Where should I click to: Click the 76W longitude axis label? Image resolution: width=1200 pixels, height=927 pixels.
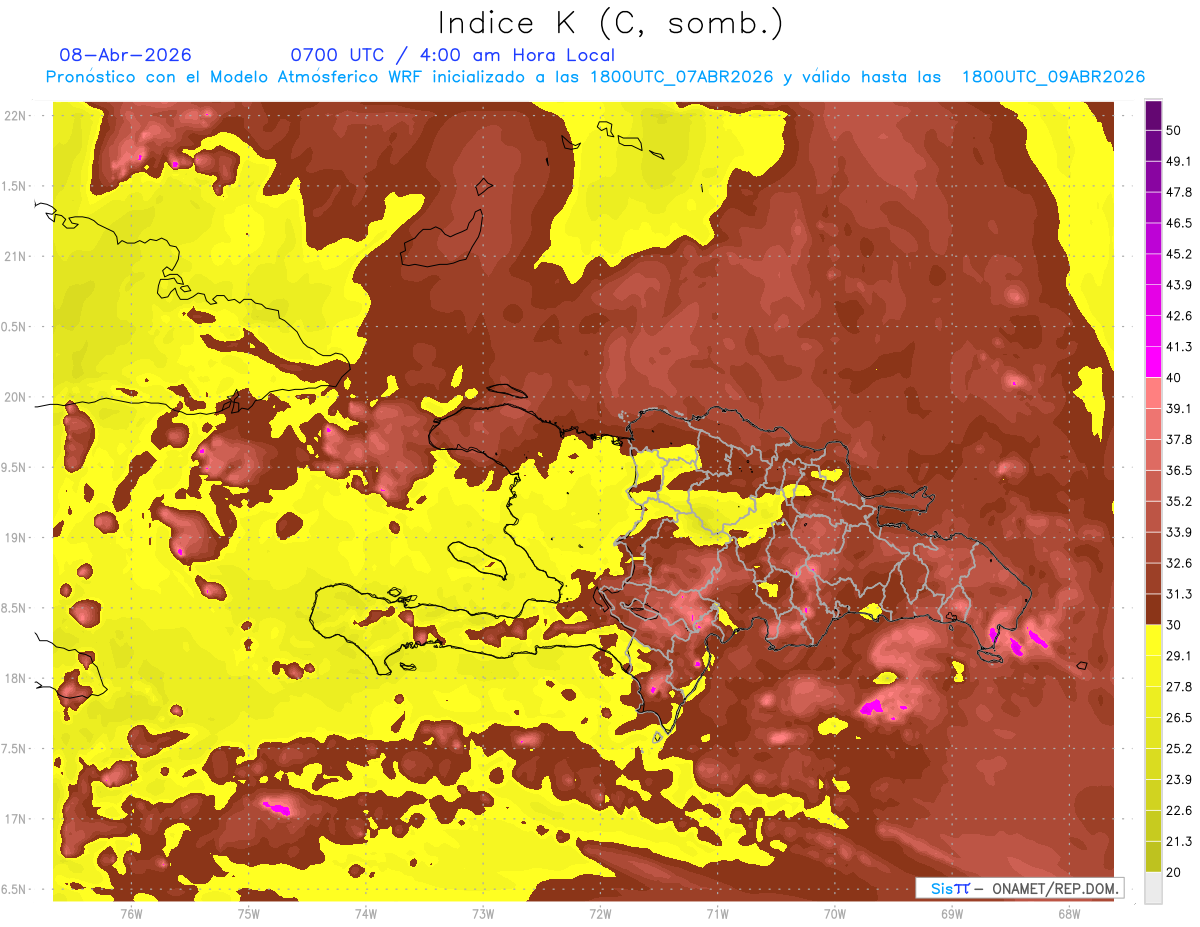[x=131, y=913]
